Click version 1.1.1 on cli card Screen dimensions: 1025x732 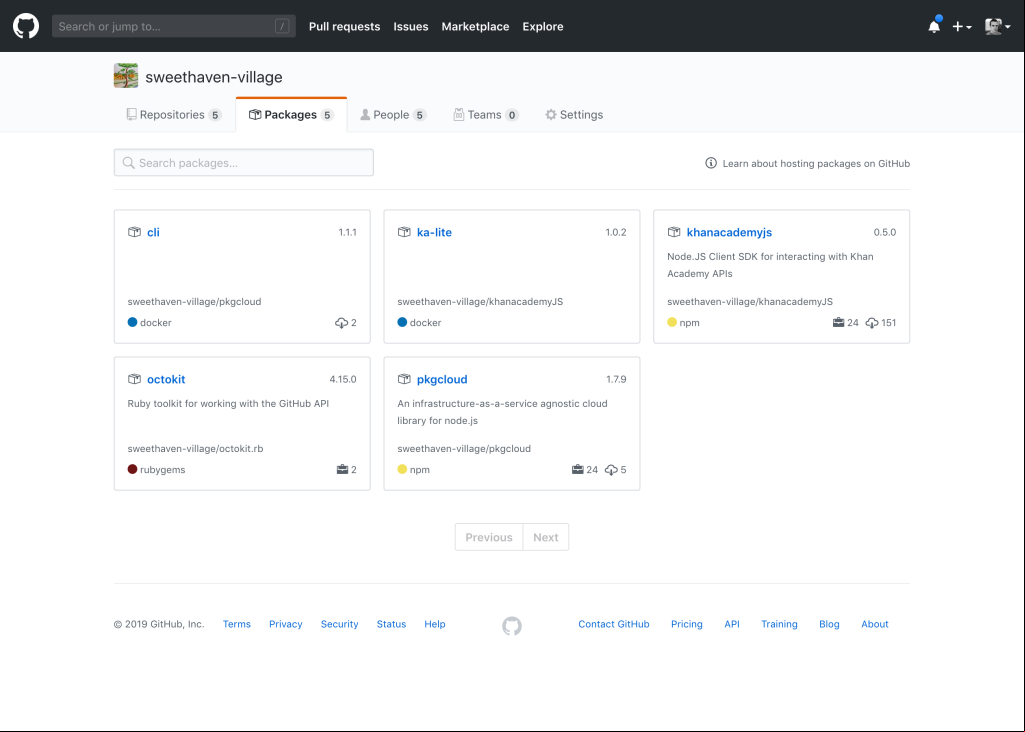point(347,232)
